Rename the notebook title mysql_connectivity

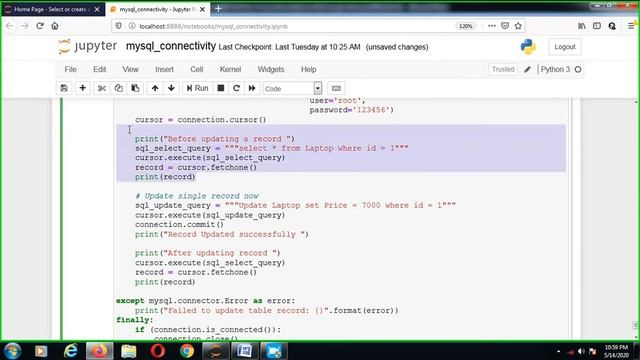click(171, 47)
